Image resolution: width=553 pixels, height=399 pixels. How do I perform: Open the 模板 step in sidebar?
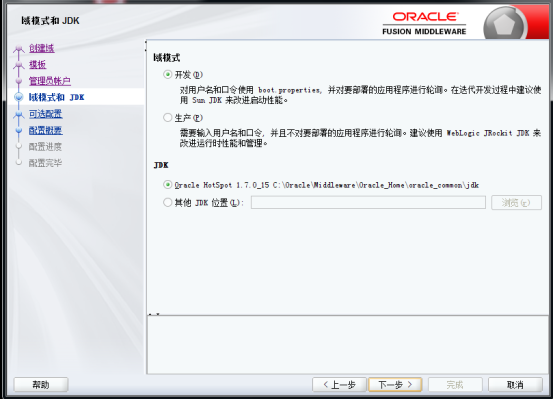(37, 65)
